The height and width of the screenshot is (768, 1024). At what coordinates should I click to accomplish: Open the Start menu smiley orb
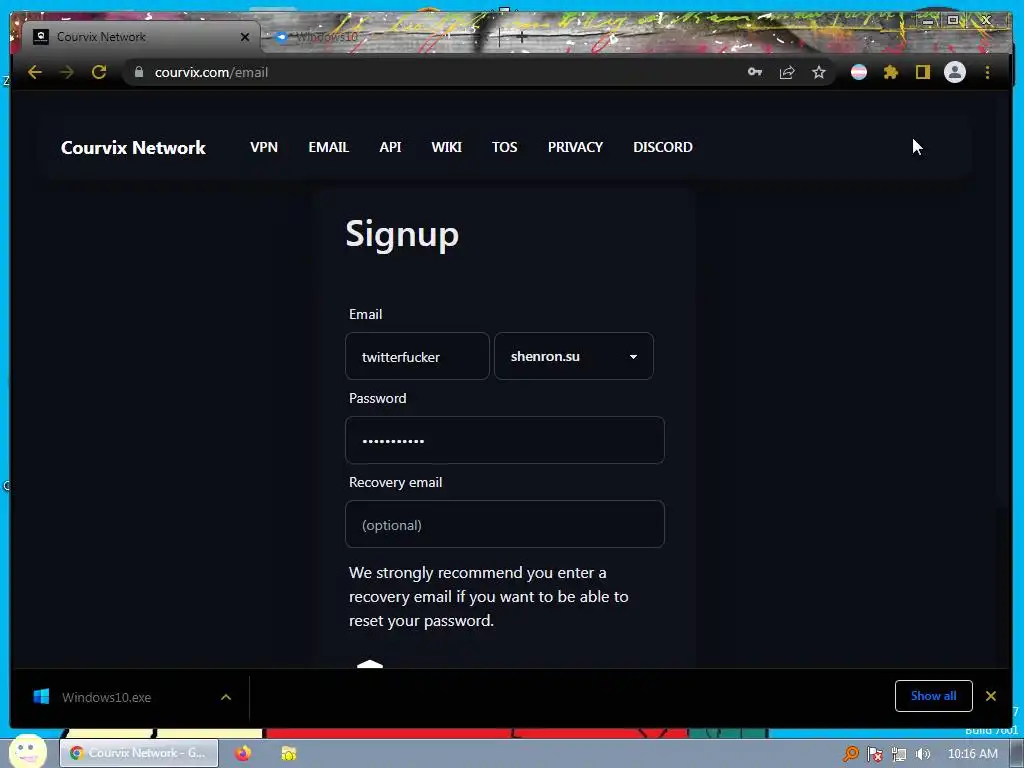27,751
